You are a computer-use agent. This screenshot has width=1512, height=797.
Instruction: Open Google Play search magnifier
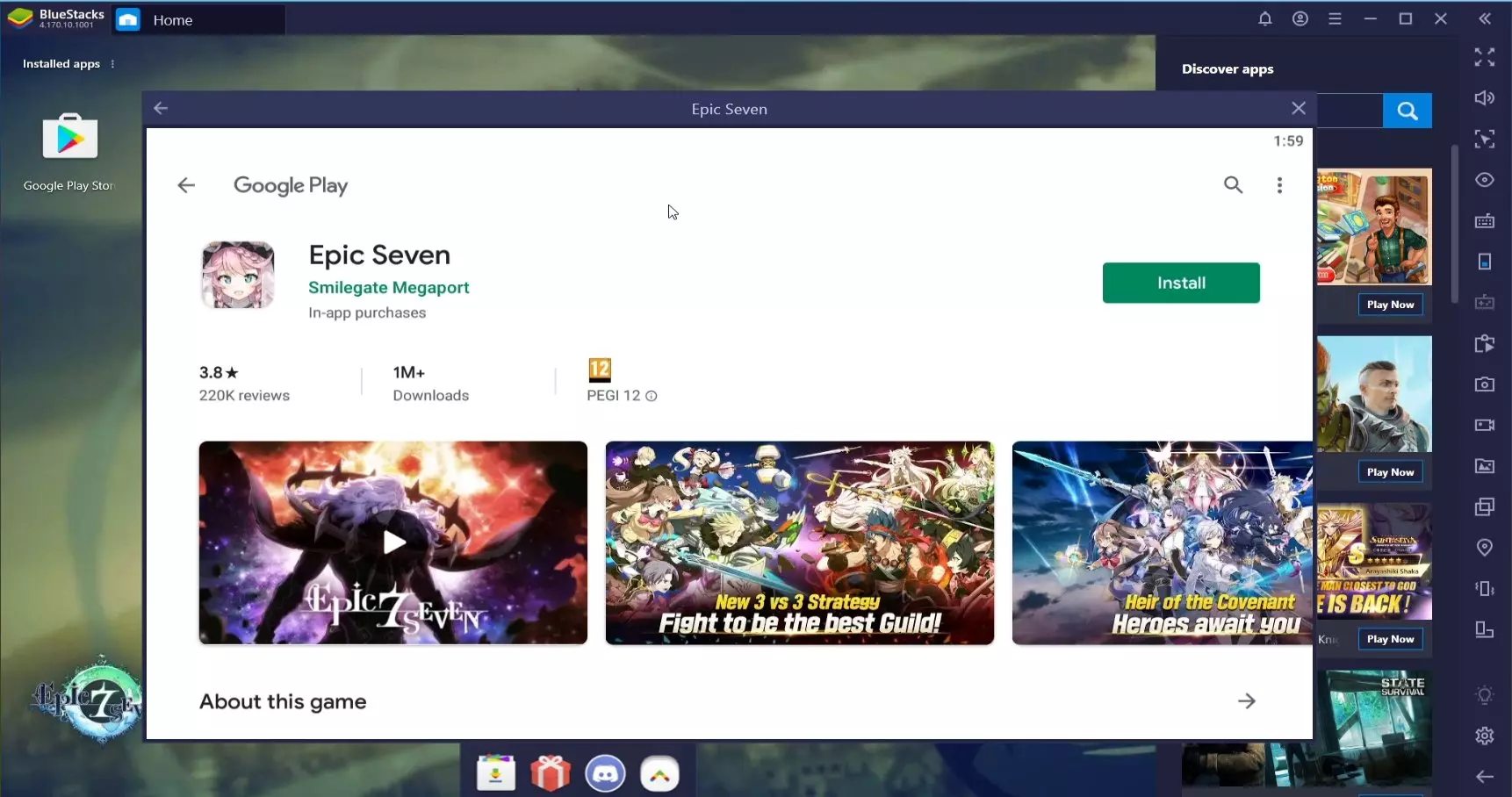[x=1233, y=185]
